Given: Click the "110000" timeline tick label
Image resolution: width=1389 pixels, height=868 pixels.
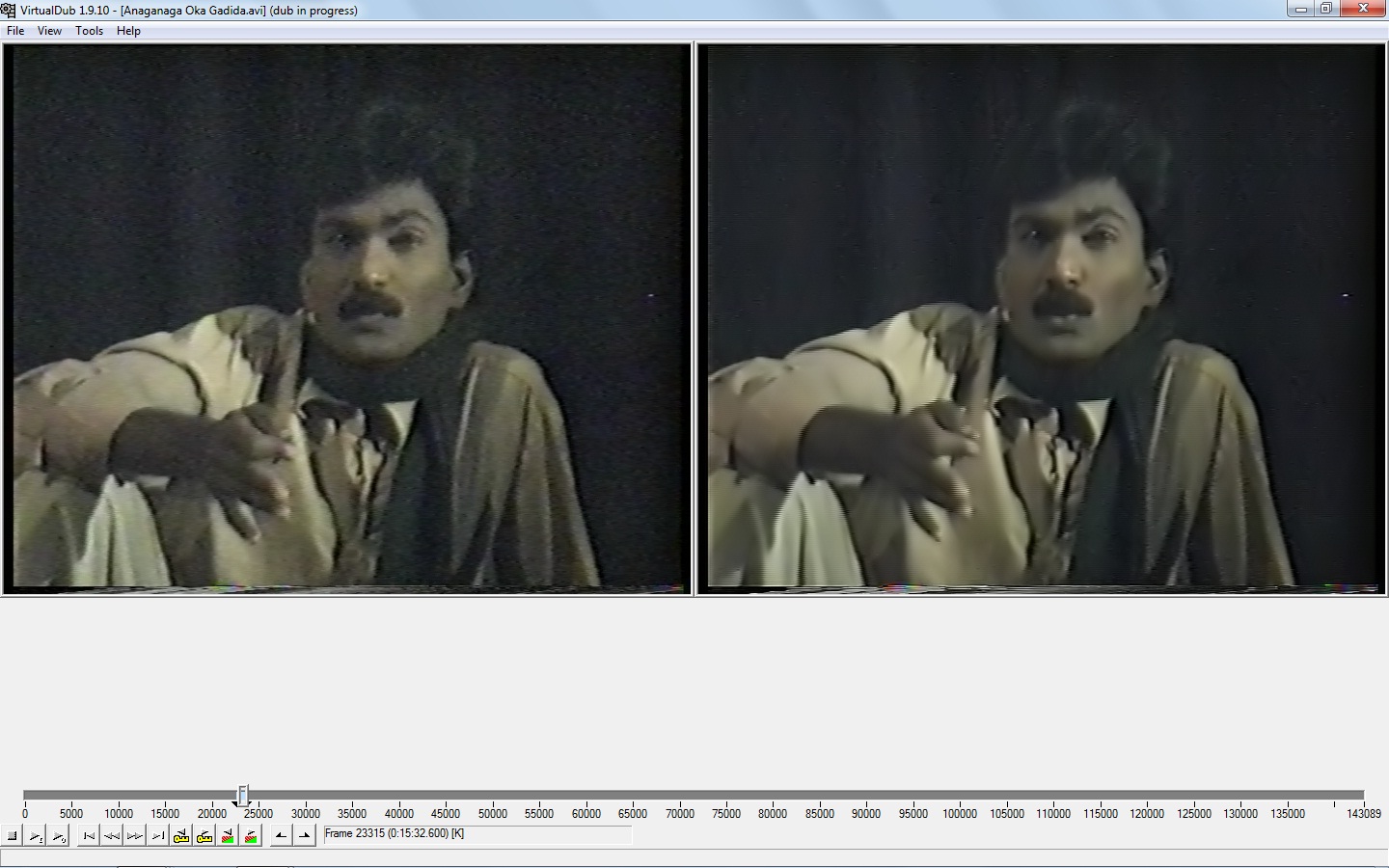Looking at the screenshot, I should tap(1053, 814).
